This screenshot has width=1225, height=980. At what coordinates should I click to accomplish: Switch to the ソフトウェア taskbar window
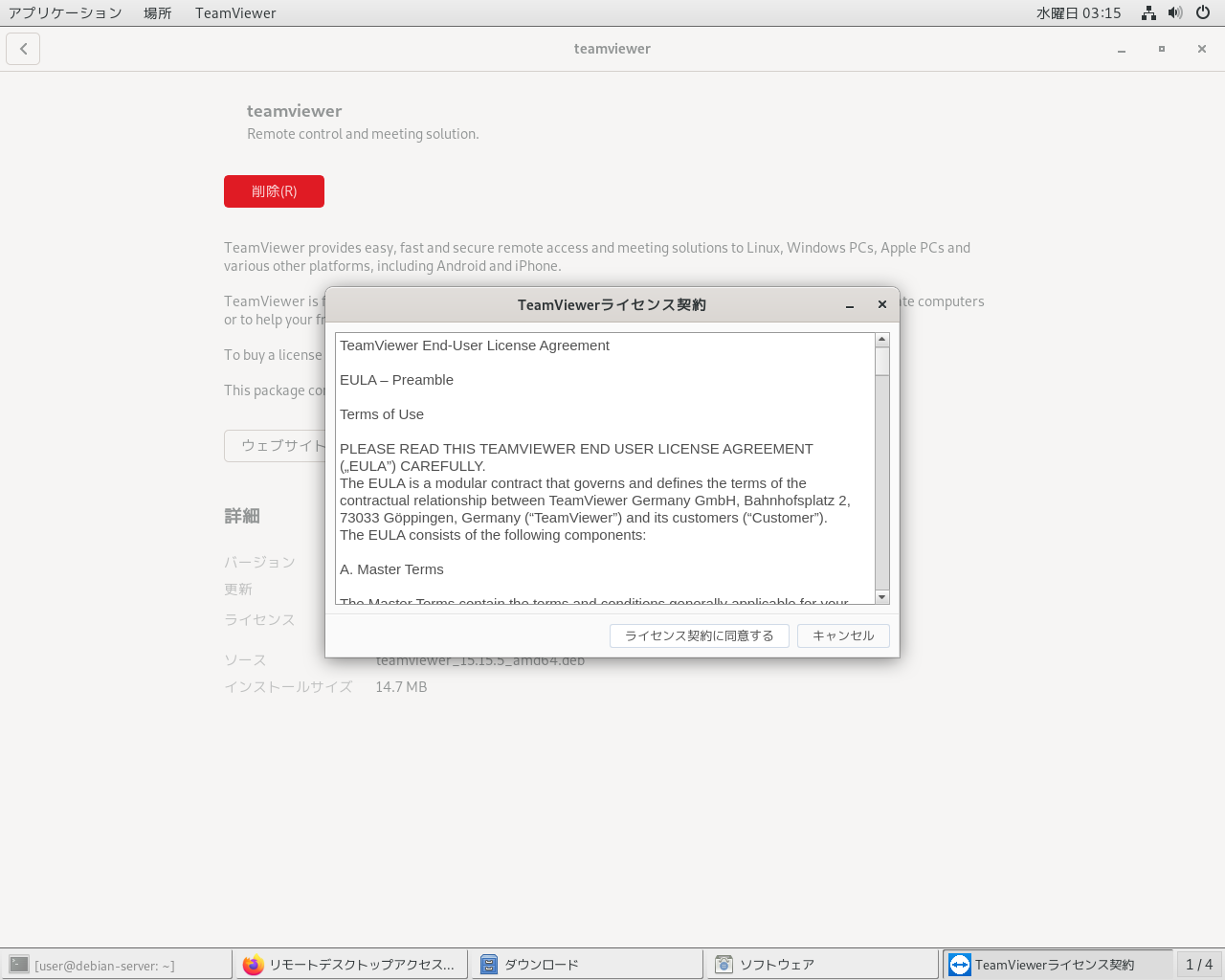pyautogui.click(x=822, y=965)
